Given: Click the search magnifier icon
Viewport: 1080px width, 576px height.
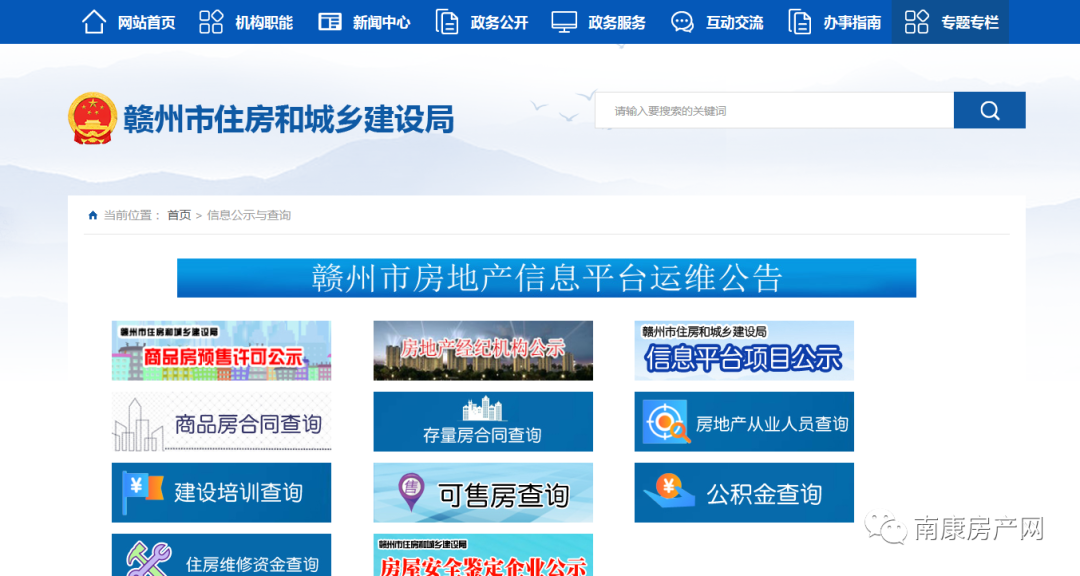Looking at the screenshot, I should 989,110.
